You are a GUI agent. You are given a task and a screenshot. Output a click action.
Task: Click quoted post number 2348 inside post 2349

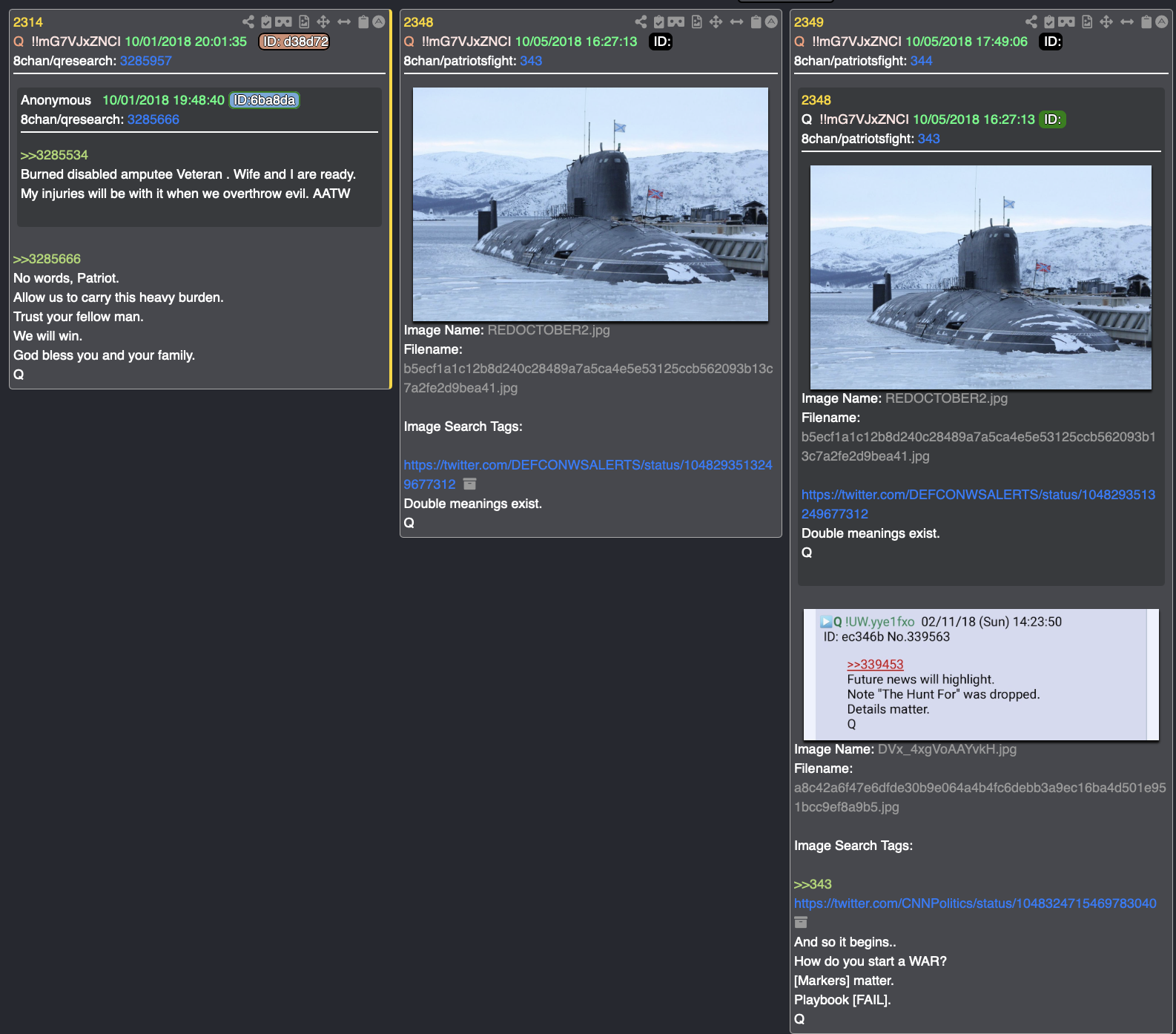pos(816,100)
